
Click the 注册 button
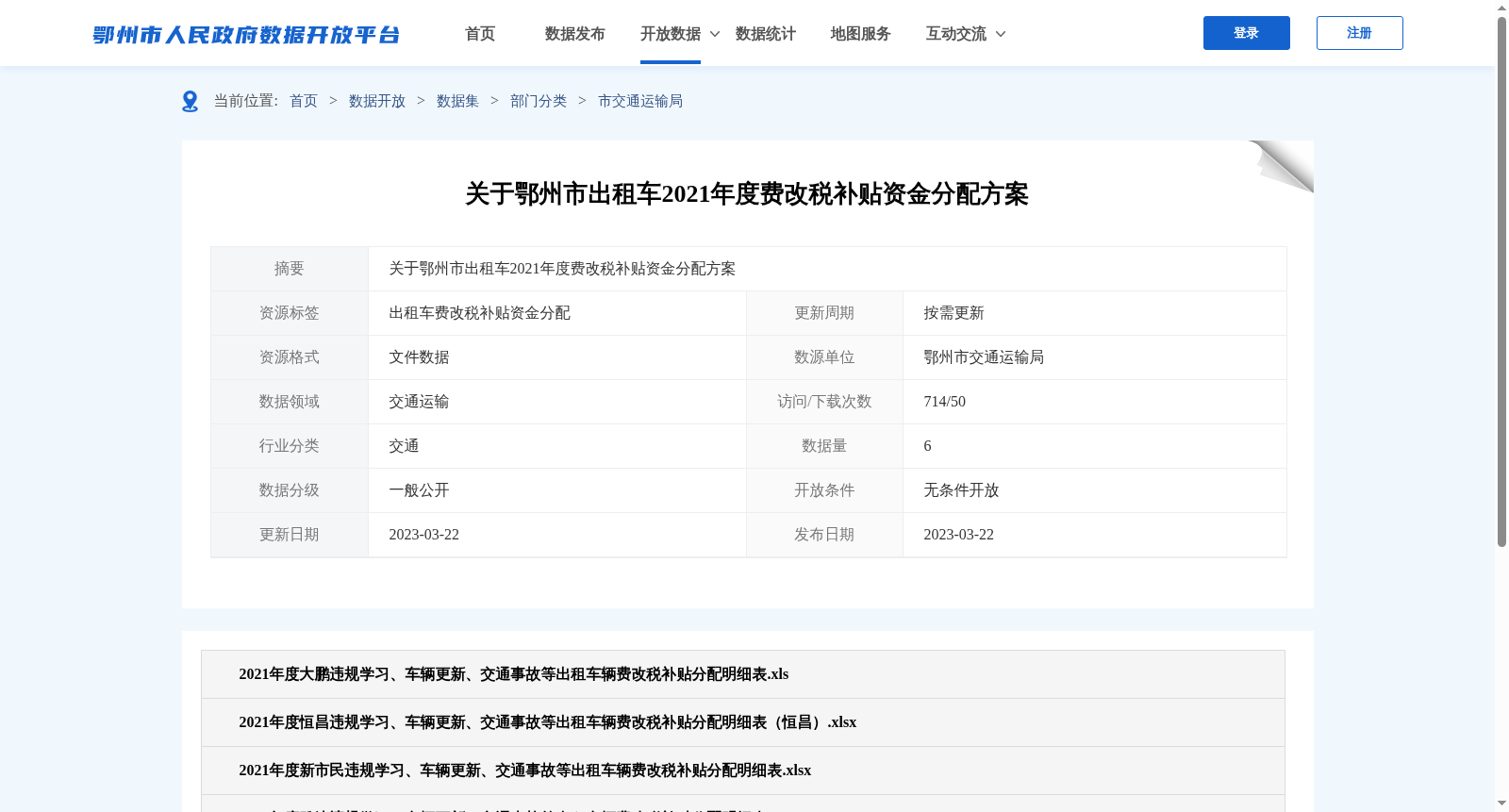[1359, 33]
